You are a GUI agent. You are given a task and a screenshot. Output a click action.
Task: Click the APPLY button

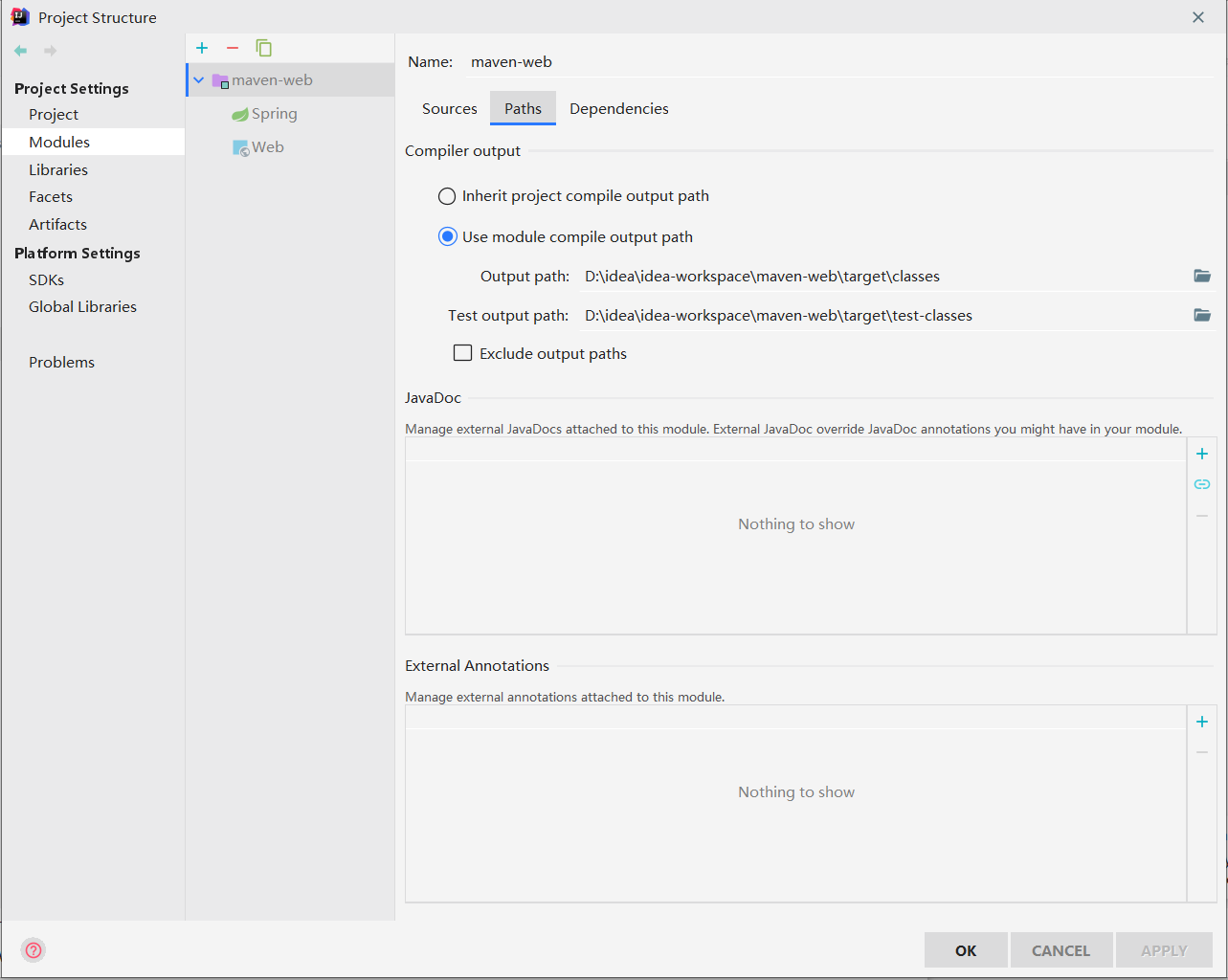click(1164, 950)
